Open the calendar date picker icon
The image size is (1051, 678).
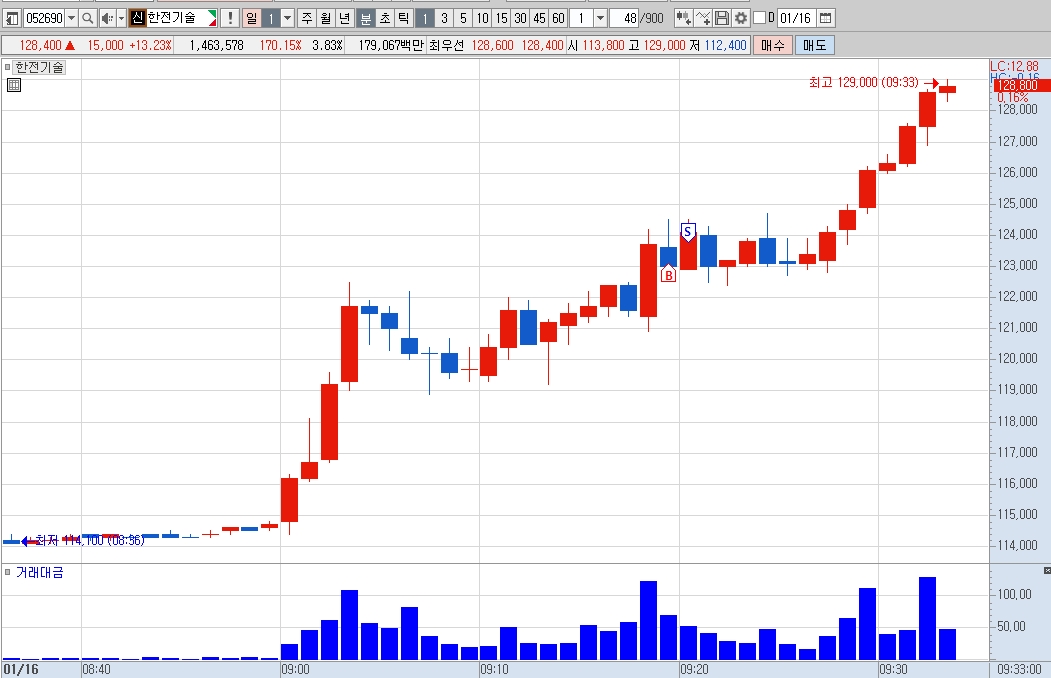pyautogui.click(x=826, y=18)
